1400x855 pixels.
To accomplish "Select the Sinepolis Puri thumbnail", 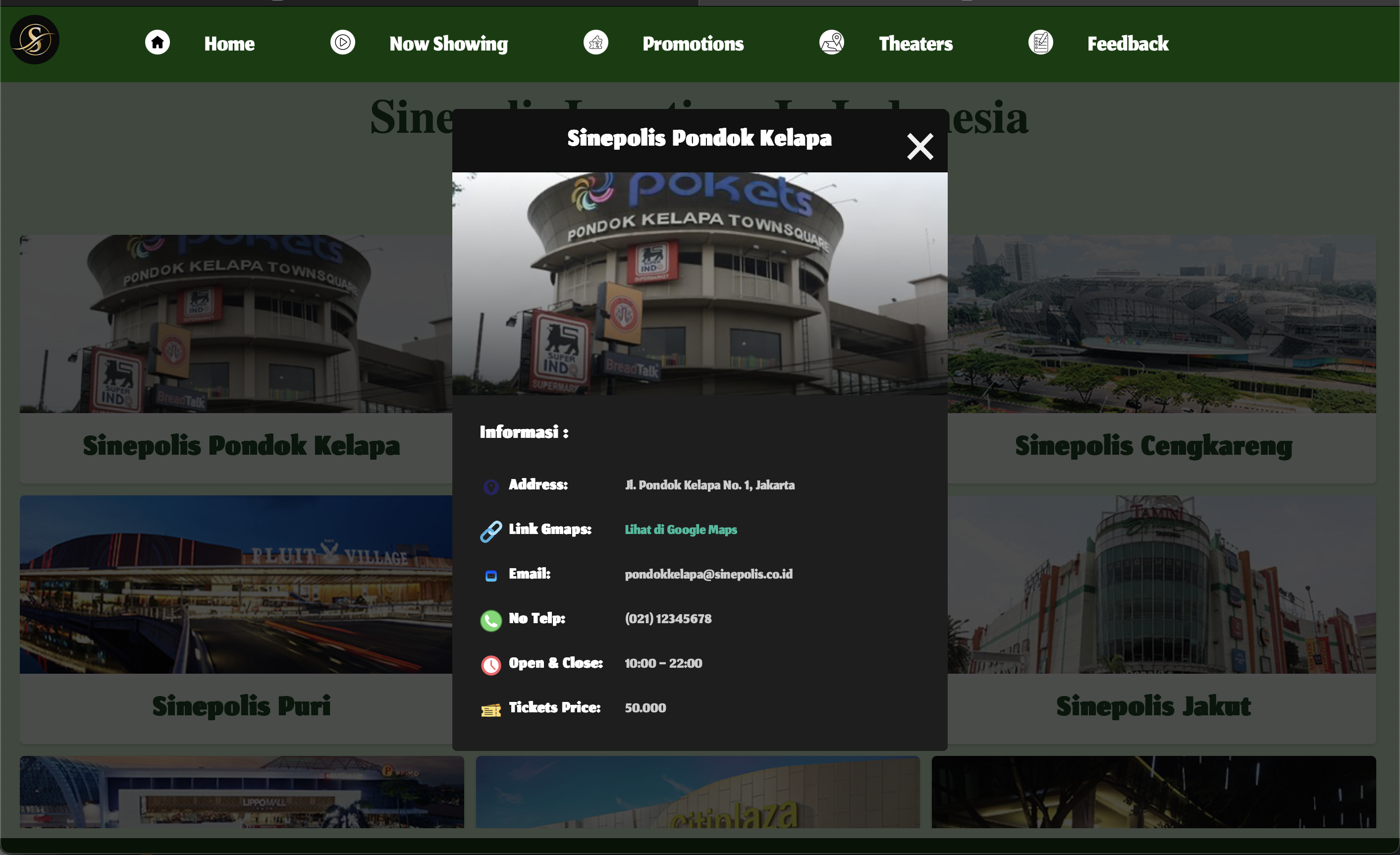I will click(241, 584).
